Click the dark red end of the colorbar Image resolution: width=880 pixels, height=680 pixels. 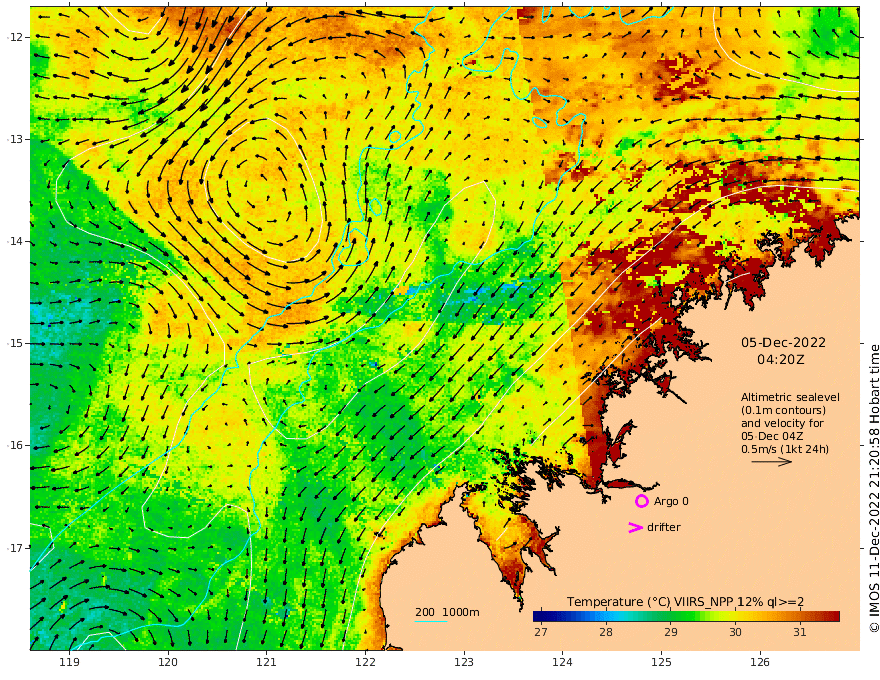point(835,617)
